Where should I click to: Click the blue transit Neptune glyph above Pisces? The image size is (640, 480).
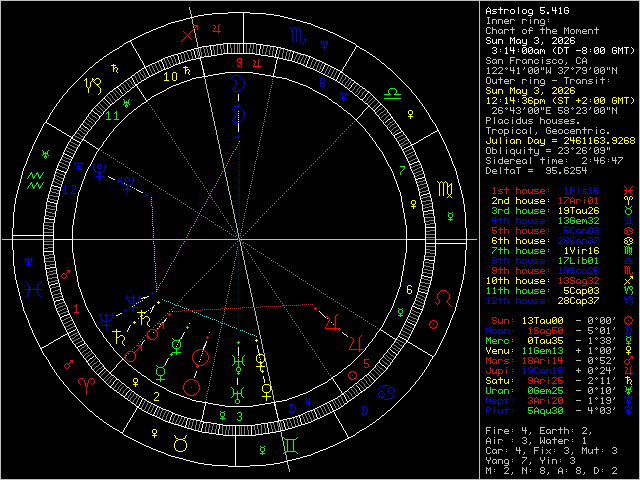[28, 262]
